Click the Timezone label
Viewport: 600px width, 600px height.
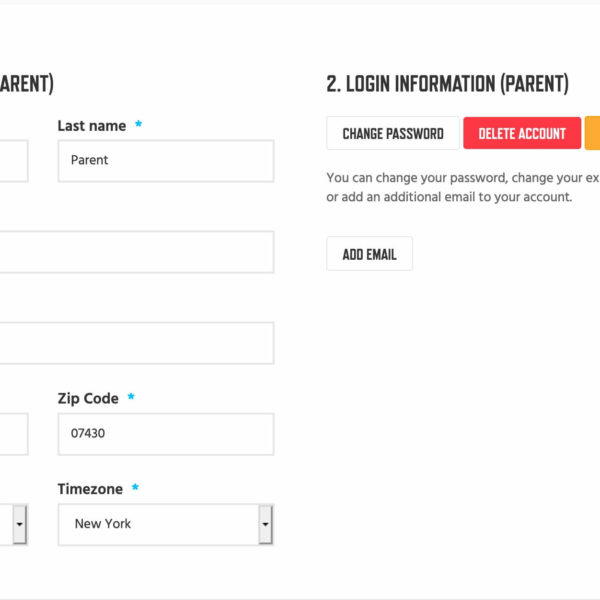coord(90,489)
